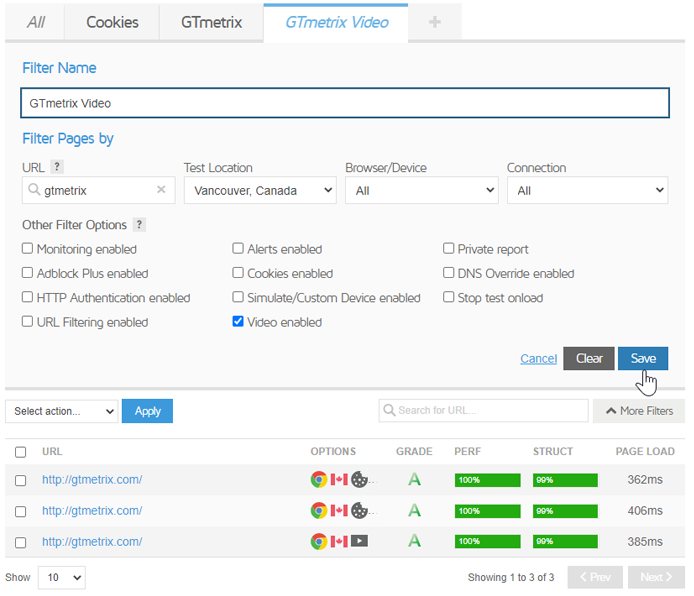The image size is (694, 596).
Task: Click the Save filter button
Action: [643, 358]
